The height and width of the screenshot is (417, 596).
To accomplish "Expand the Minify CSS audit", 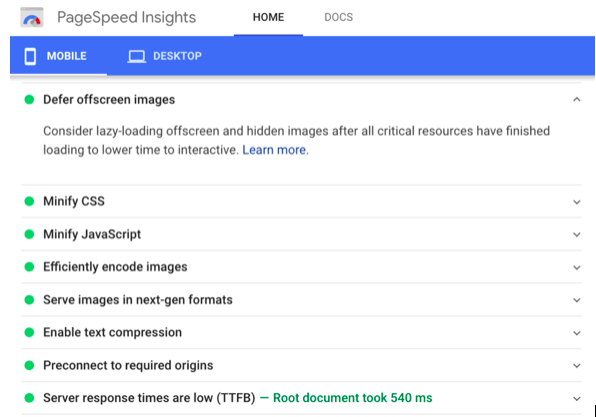I will coord(577,202).
